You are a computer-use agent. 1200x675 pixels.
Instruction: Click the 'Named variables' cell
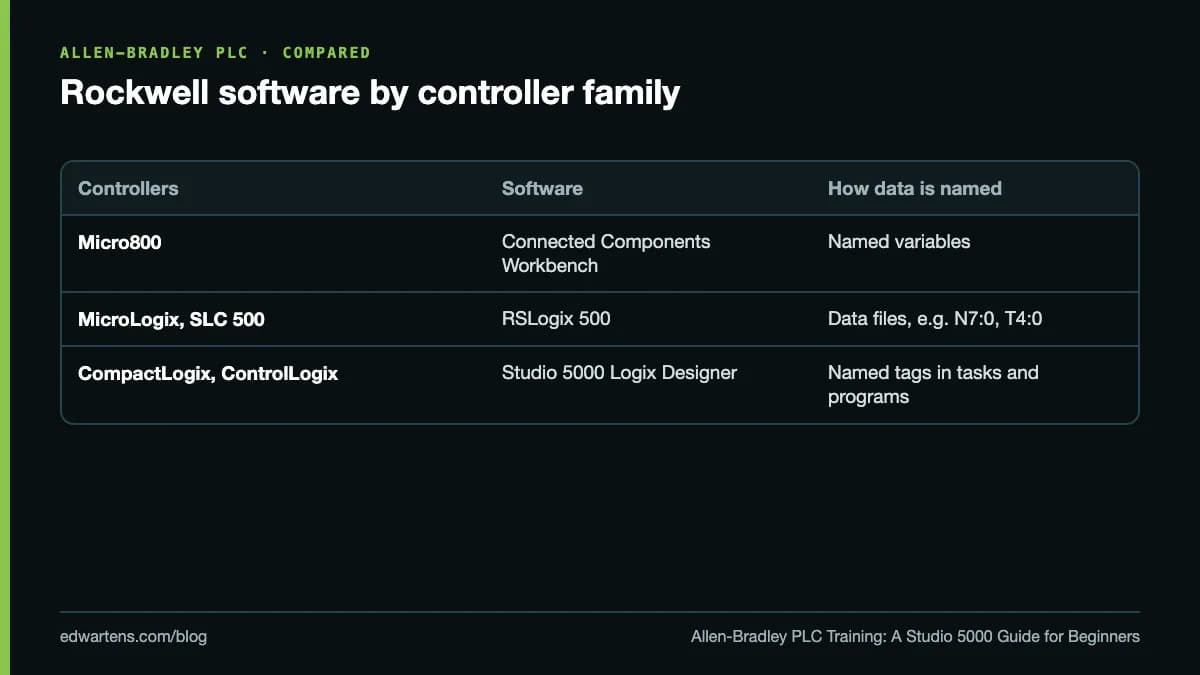tap(899, 241)
